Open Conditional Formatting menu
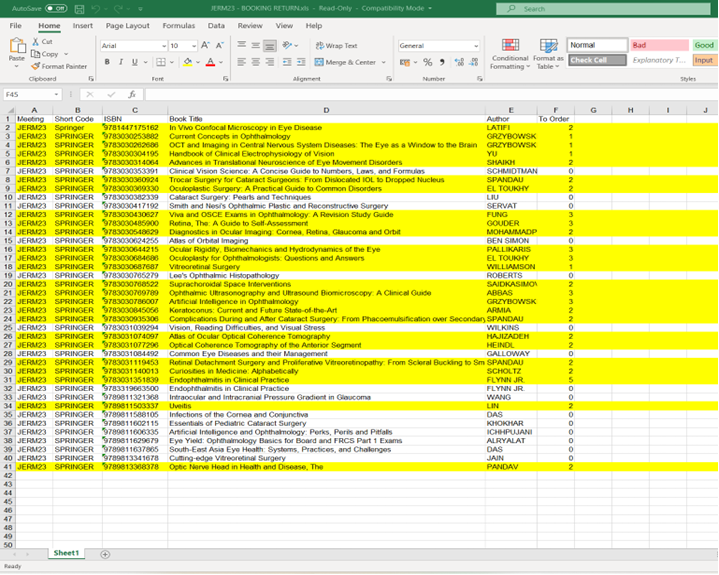 tap(510, 54)
